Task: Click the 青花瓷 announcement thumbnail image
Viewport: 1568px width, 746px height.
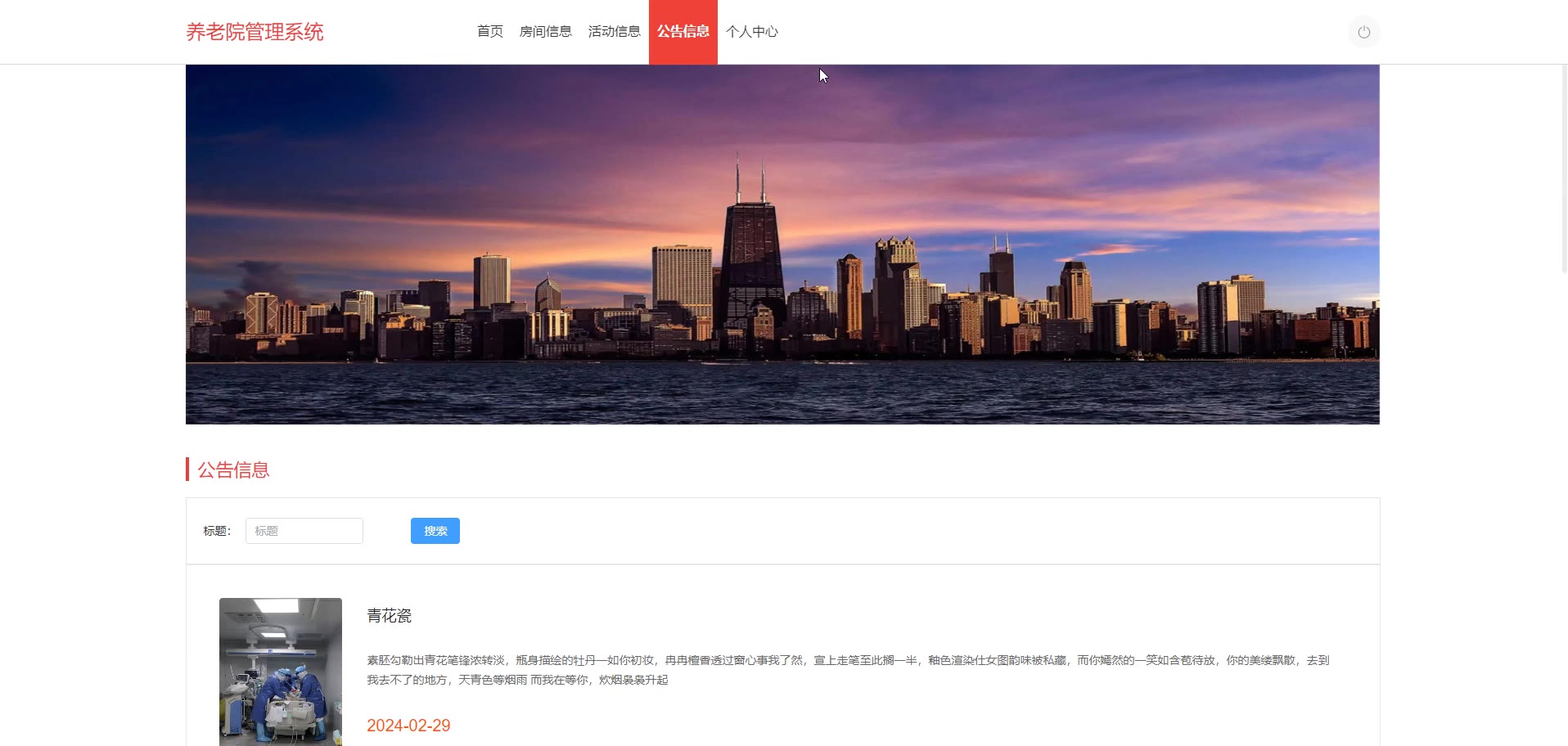Action: click(281, 672)
